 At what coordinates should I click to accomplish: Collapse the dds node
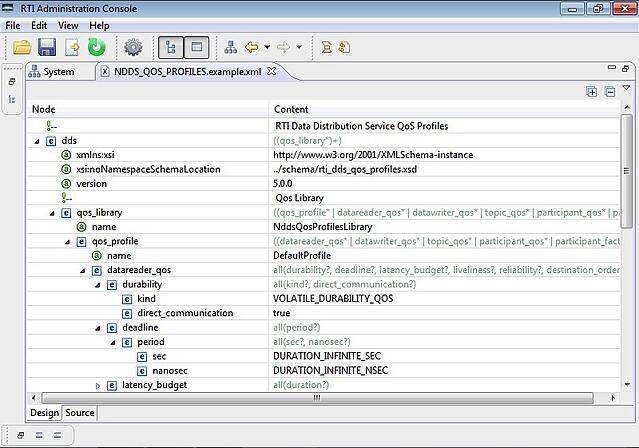(x=37, y=141)
